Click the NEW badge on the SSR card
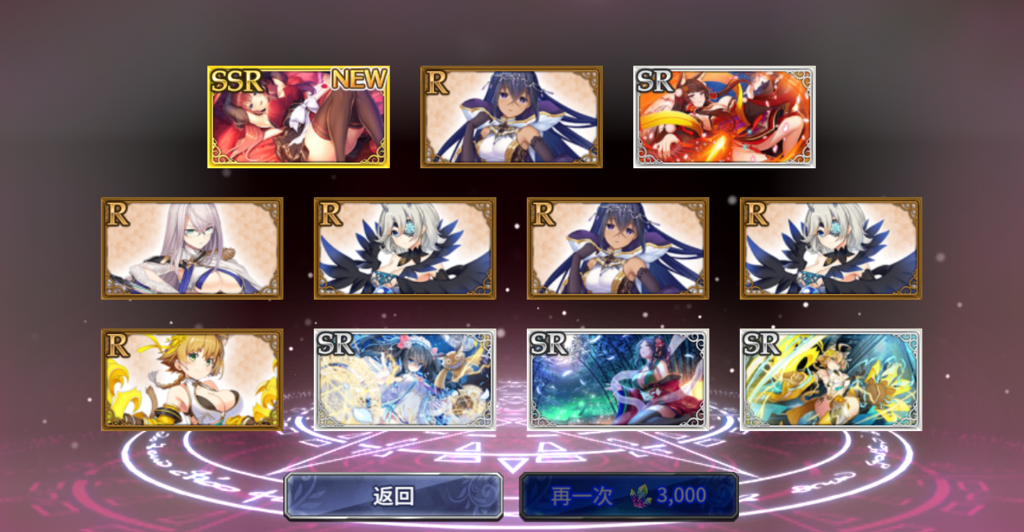Image resolution: width=1024 pixels, height=532 pixels. (x=359, y=80)
